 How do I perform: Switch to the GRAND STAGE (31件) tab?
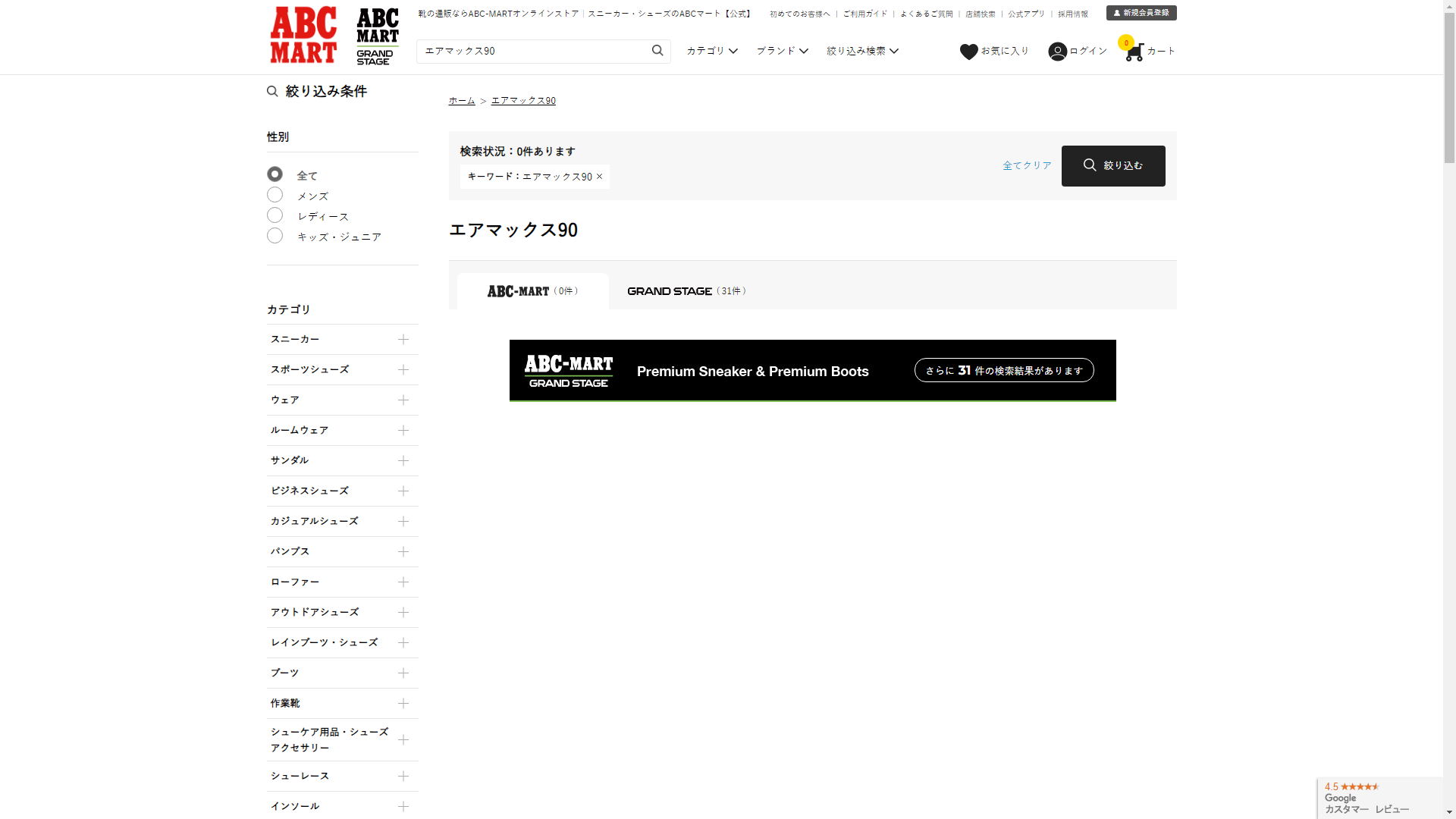click(686, 291)
